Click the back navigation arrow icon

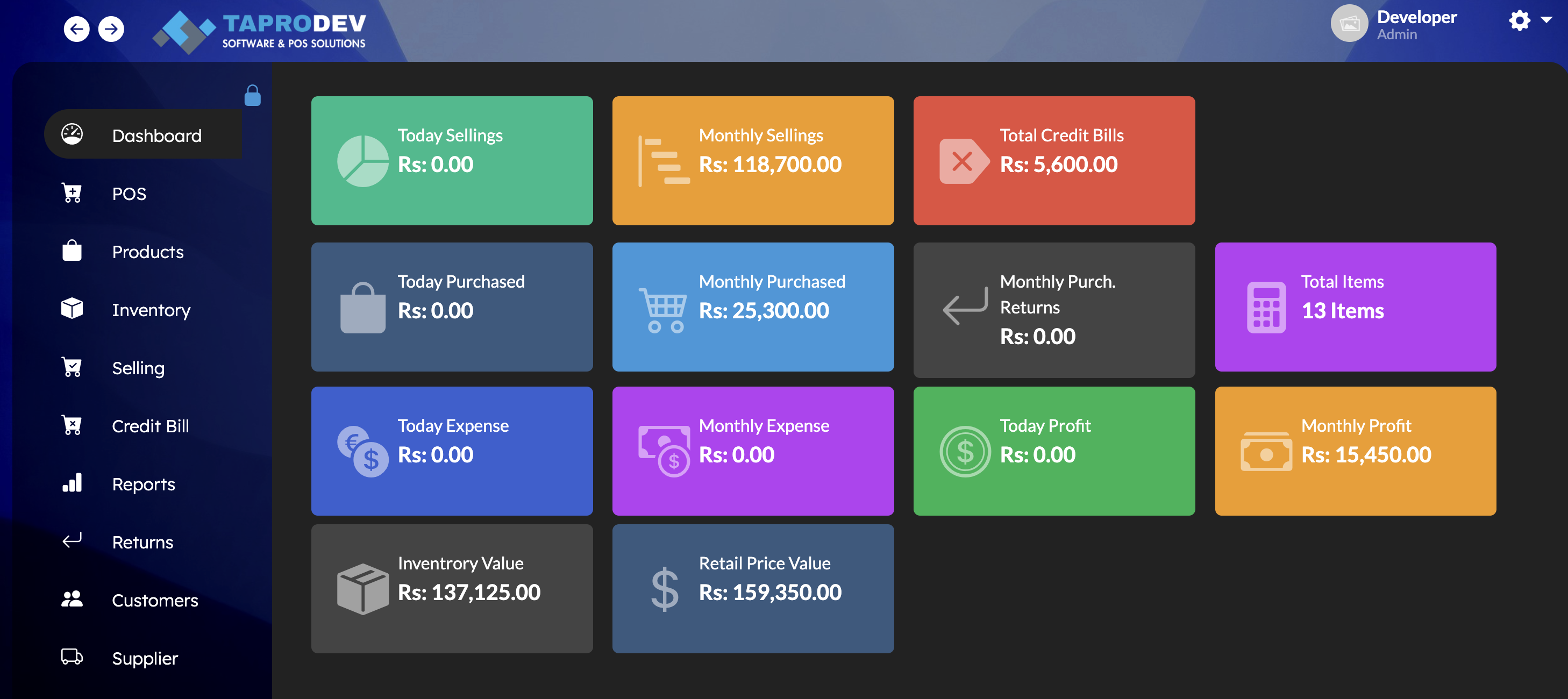pos(77,28)
